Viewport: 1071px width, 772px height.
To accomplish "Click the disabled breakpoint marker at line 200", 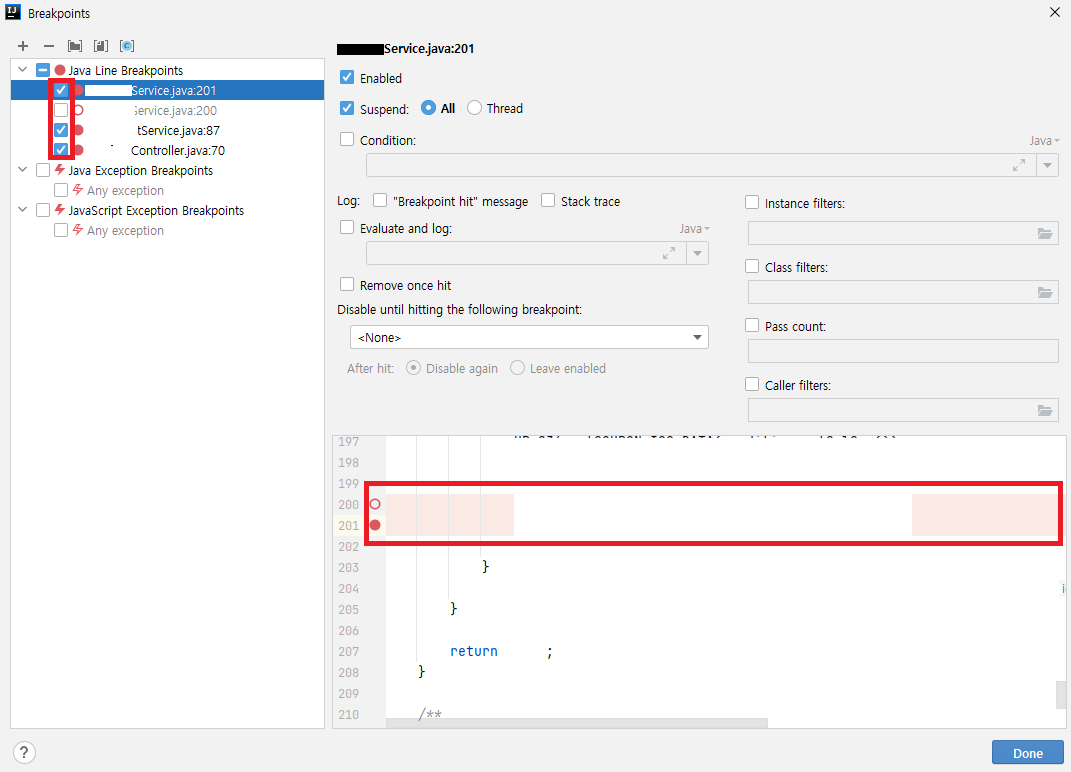I will click(375, 504).
